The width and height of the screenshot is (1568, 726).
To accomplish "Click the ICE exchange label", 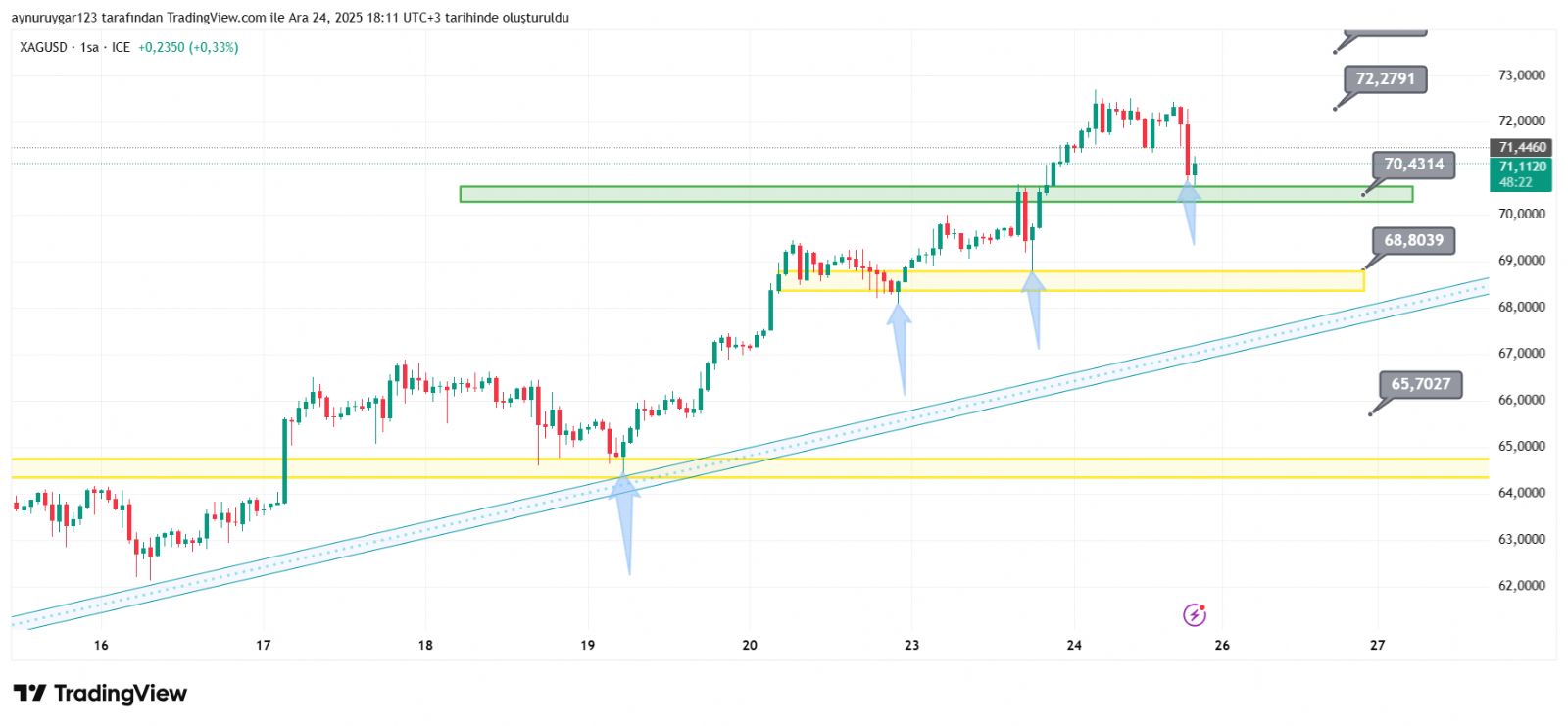I will pyautogui.click(x=121, y=47).
